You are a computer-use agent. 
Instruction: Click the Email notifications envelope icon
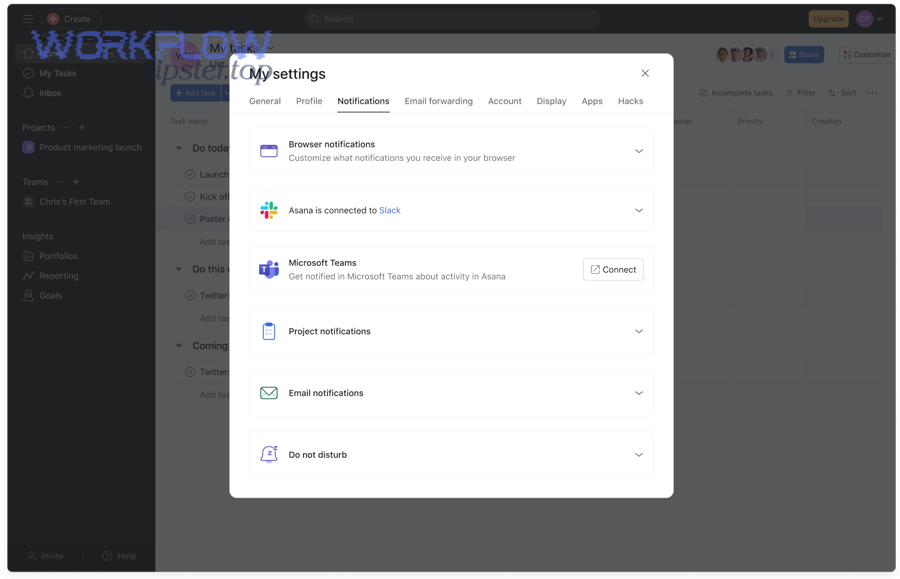[268, 393]
